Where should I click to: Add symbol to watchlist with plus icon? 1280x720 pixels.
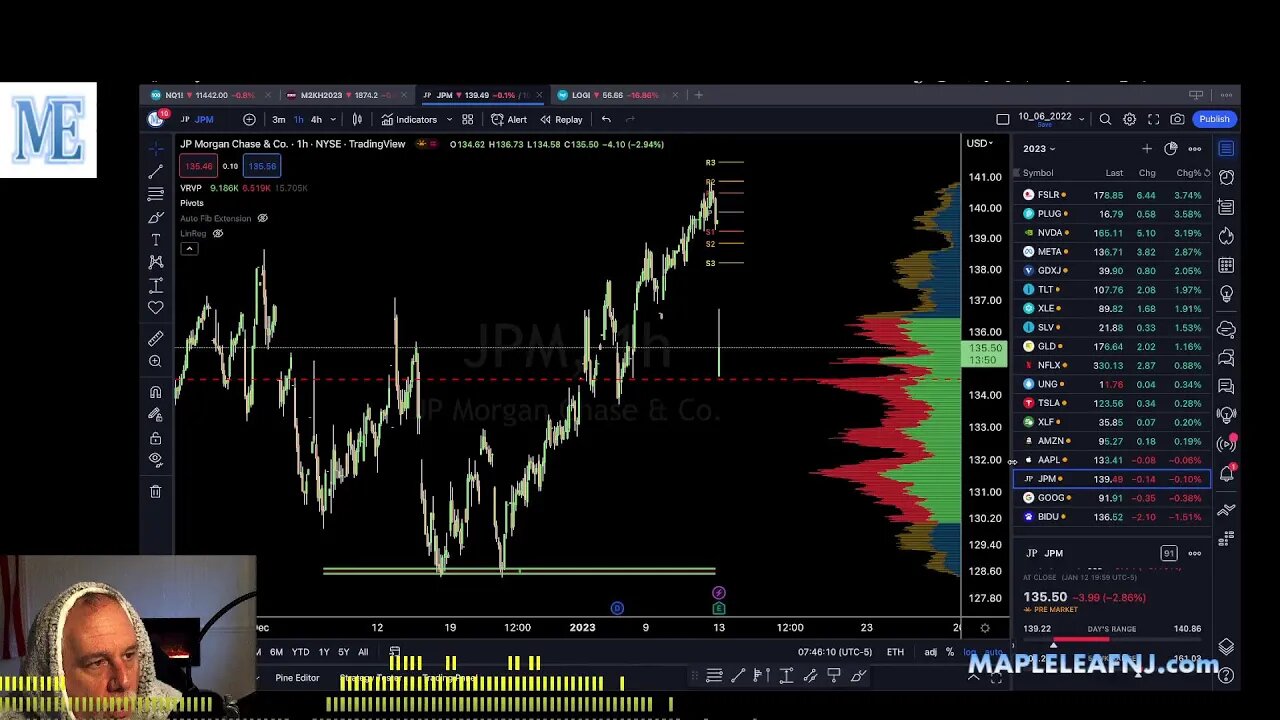1147,148
